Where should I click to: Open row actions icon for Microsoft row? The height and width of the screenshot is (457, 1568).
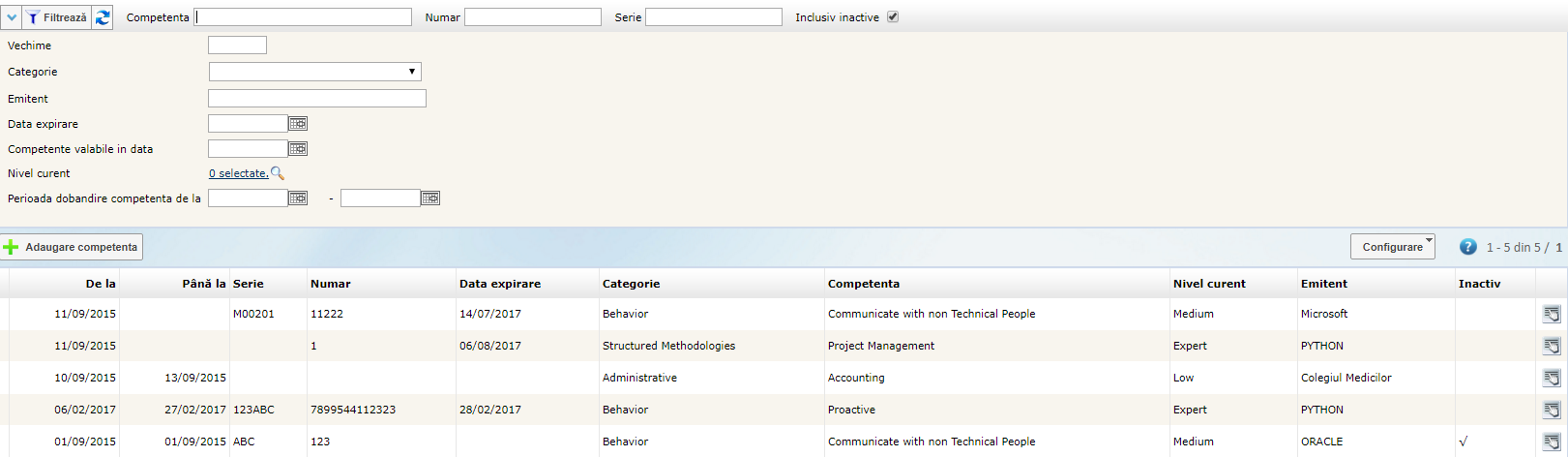coord(1551,314)
